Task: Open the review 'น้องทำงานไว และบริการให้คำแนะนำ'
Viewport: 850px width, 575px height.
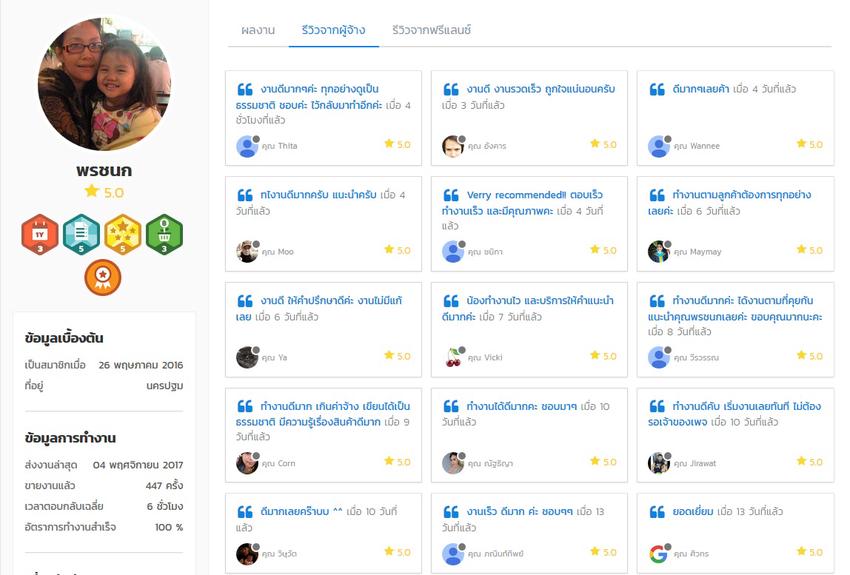Action: (540, 300)
